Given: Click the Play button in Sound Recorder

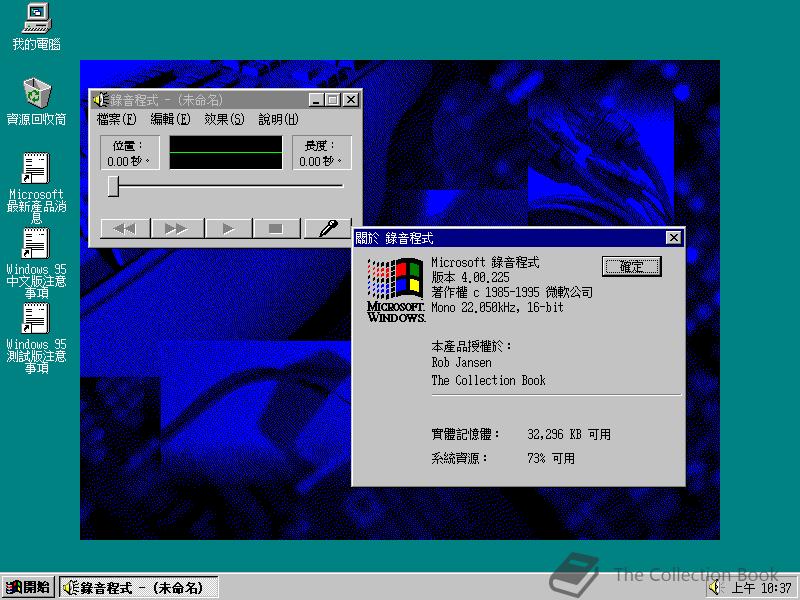Looking at the screenshot, I should tap(228, 229).
